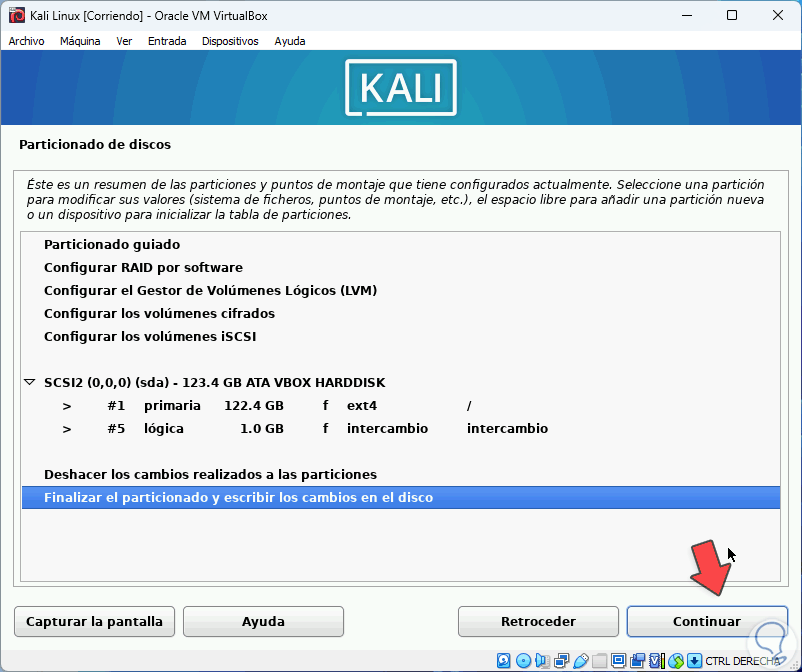Image resolution: width=802 pixels, height=672 pixels.
Task: Click the optical disc status icon
Action: coord(523,661)
